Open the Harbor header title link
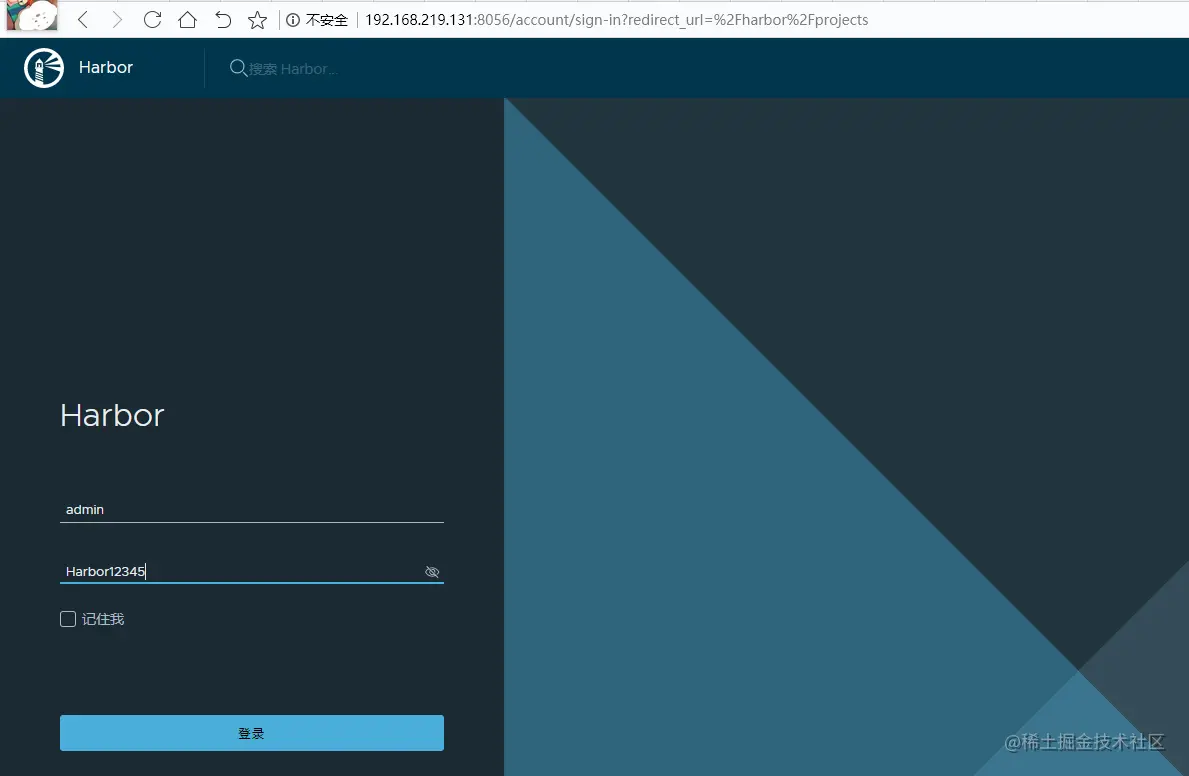The height and width of the screenshot is (776, 1189). coord(105,68)
